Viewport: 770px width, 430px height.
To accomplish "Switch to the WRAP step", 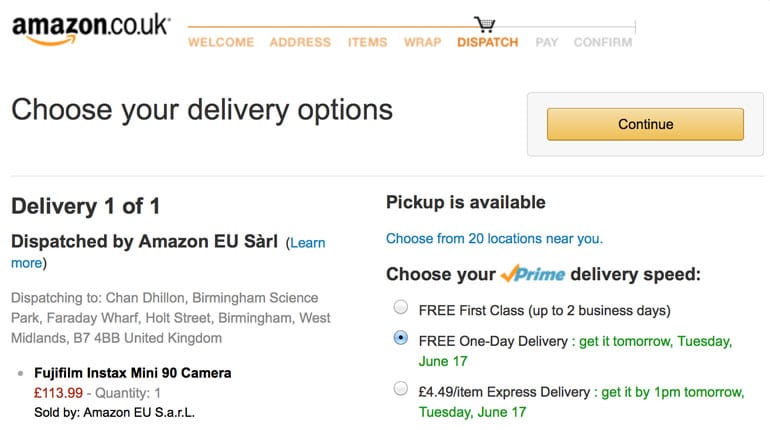I will [422, 43].
